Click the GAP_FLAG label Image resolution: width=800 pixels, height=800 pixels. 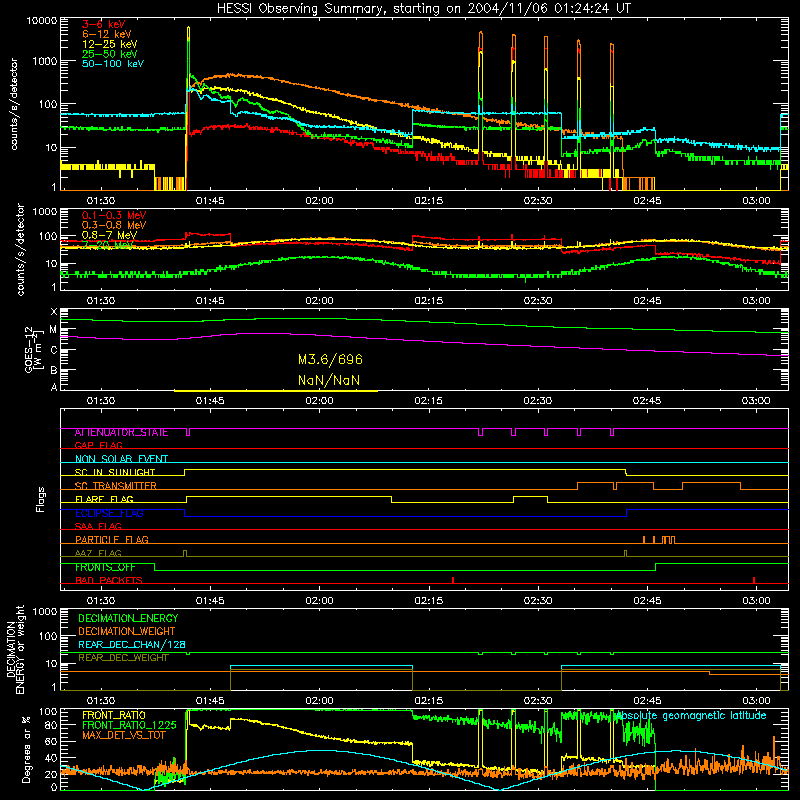tap(98, 445)
